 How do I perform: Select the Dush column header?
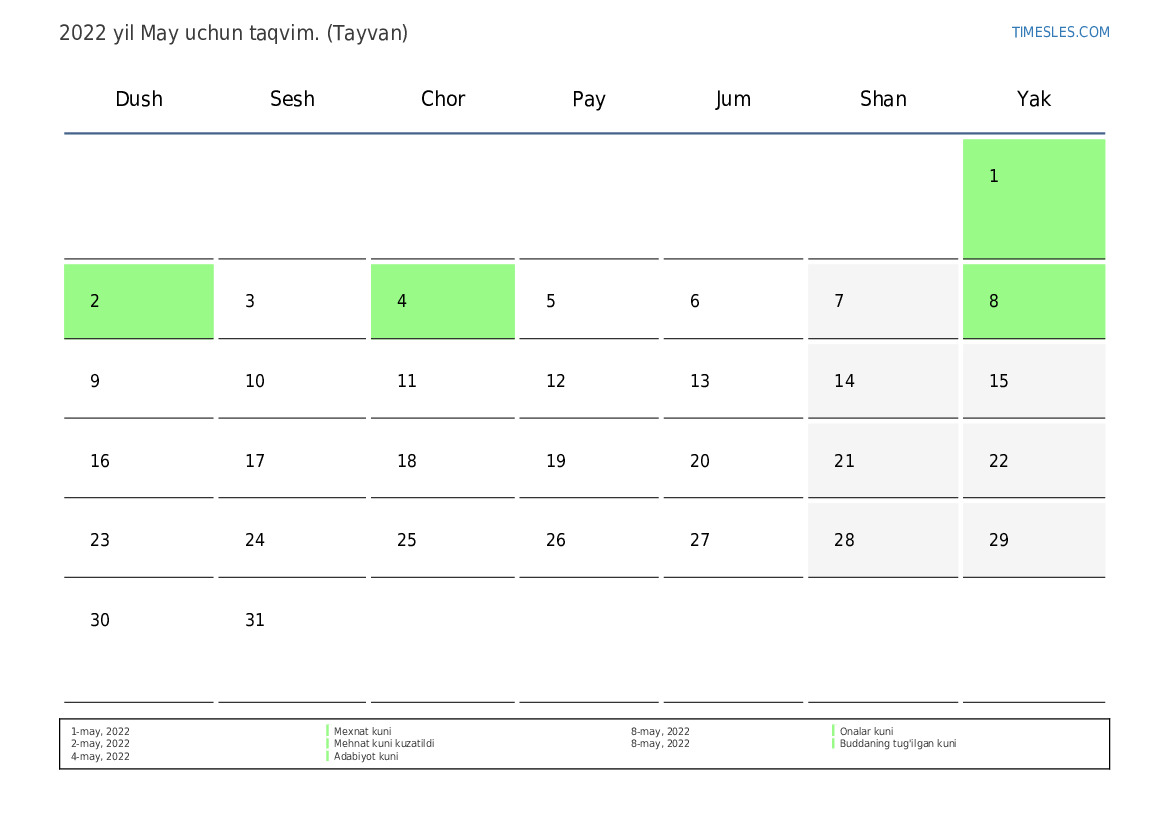click(139, 99)
